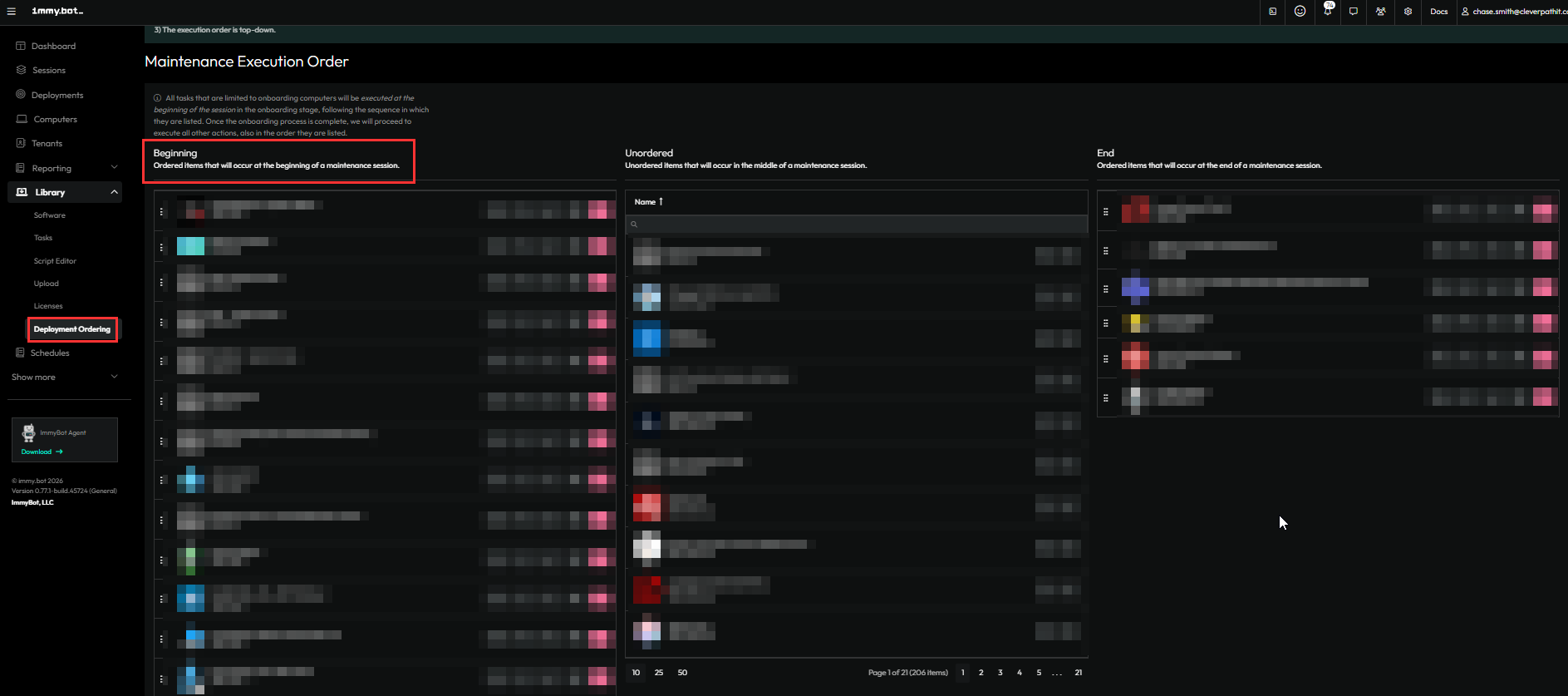Click the chat bubble icon in header
Image resolution: width=1568 pixels, height=696 pixels.
pos(1354,12)
